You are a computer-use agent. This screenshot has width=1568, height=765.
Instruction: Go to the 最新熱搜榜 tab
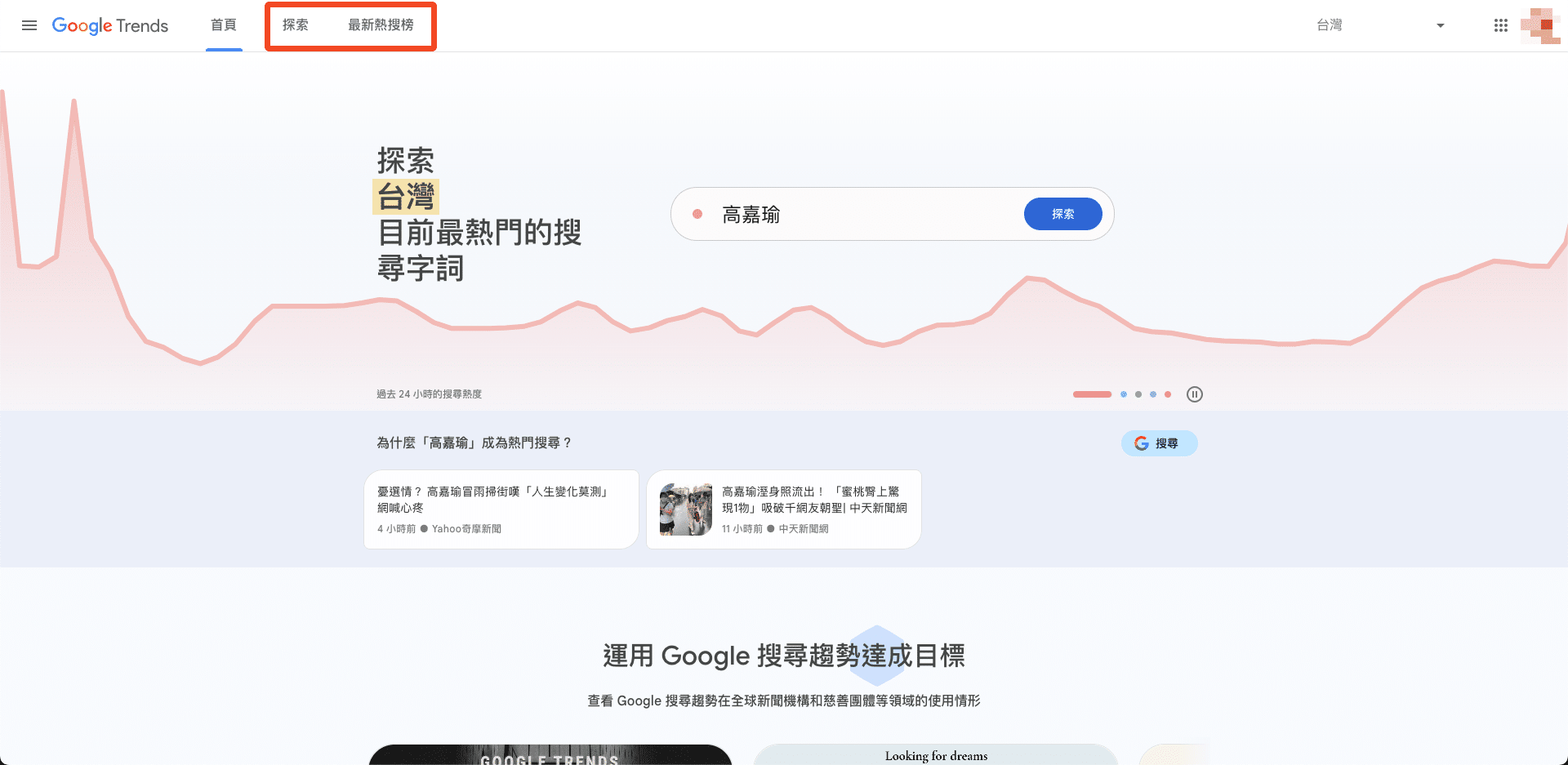tap(381, 25)
